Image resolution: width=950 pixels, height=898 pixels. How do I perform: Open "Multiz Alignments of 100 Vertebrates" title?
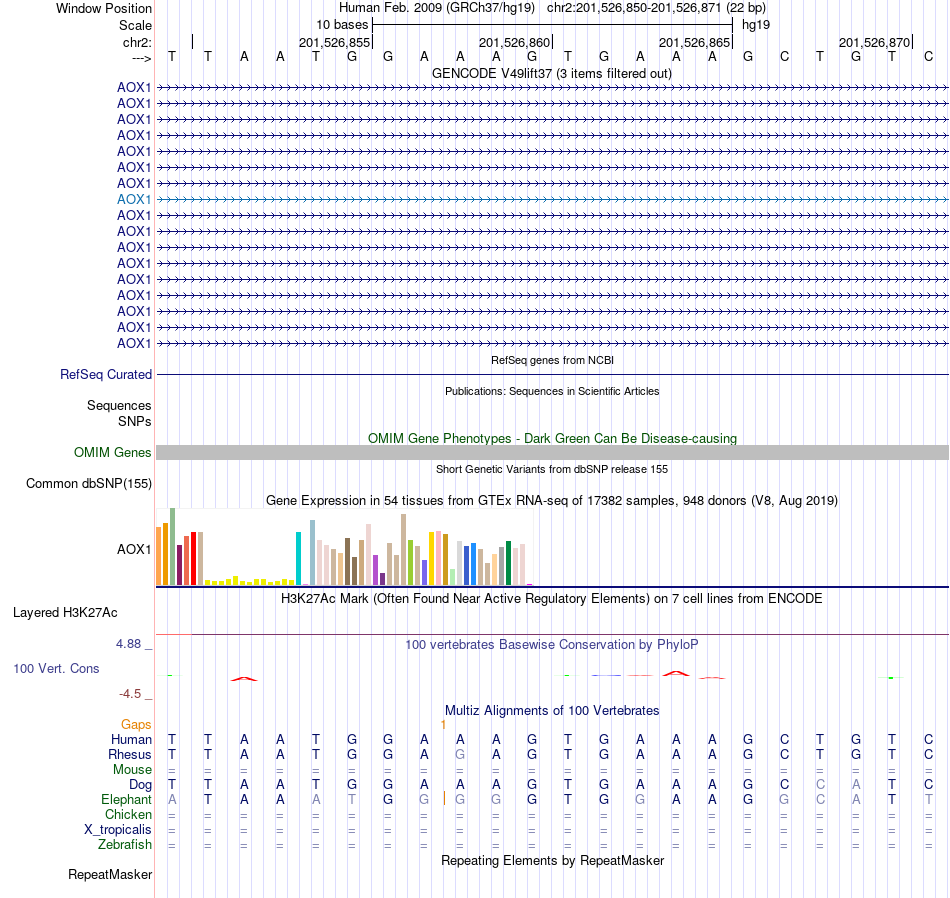tap(552, 711)
